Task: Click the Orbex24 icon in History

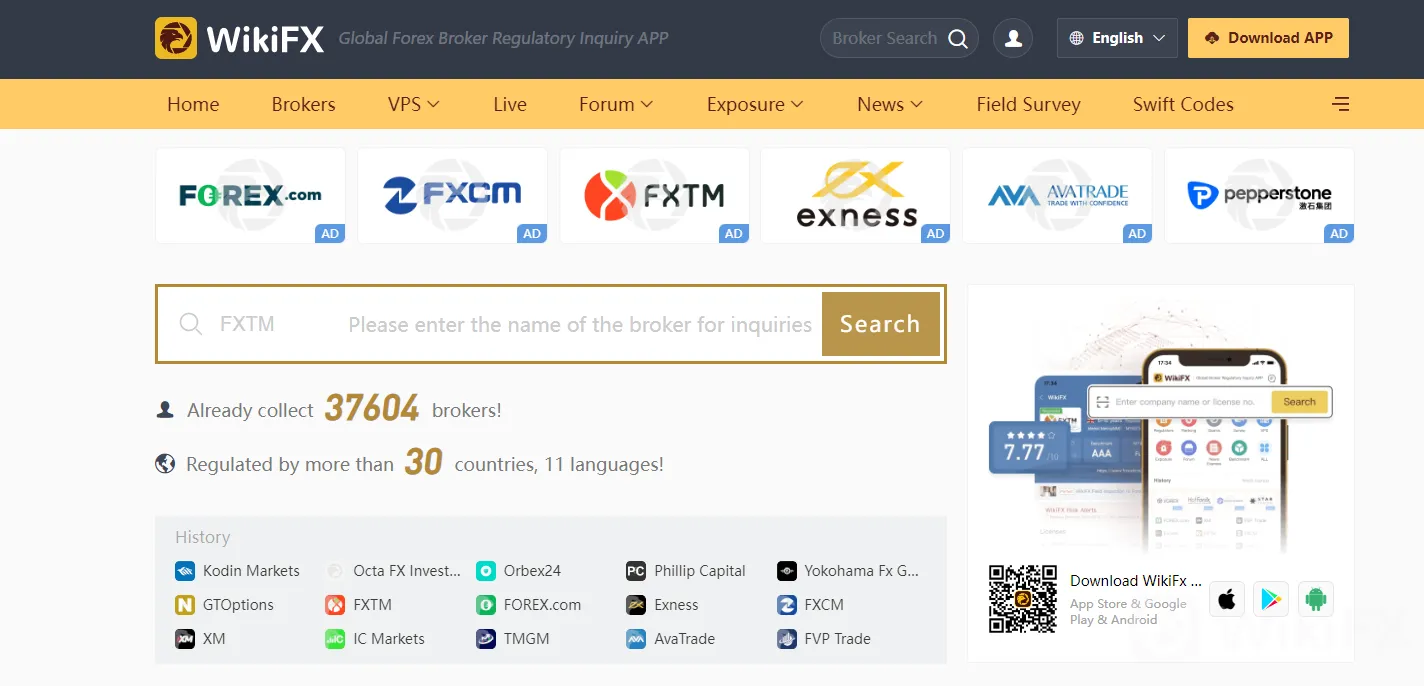Action: click(x=486, y=571)
